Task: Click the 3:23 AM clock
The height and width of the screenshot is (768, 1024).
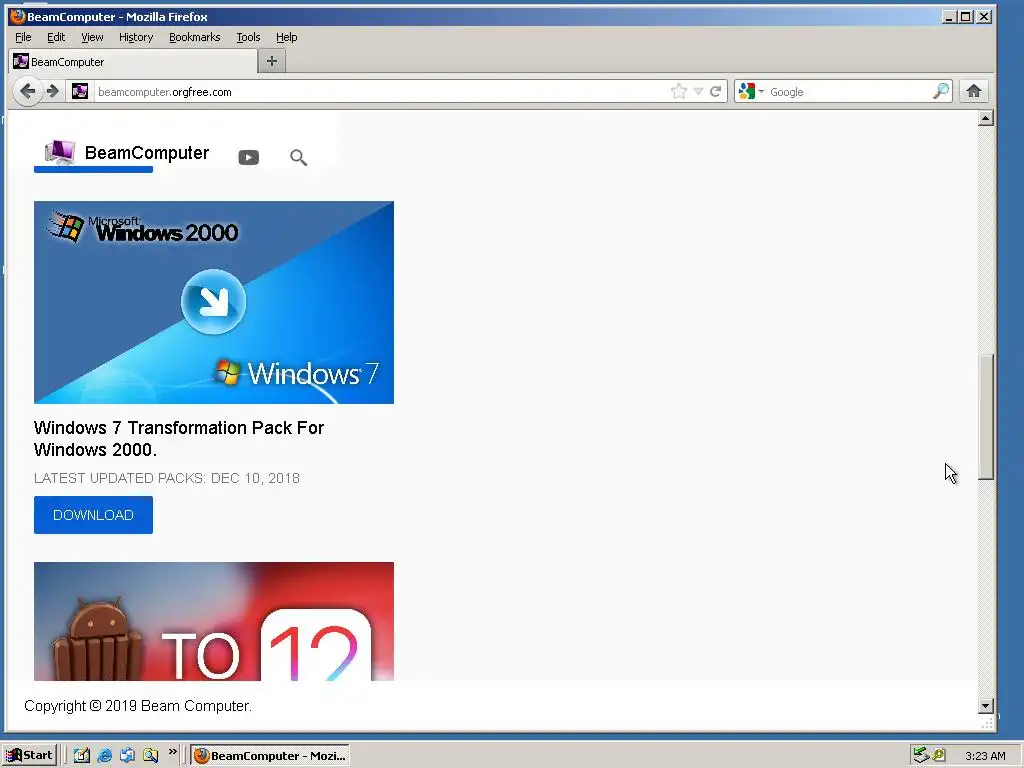Action: (x=985, y=756)
